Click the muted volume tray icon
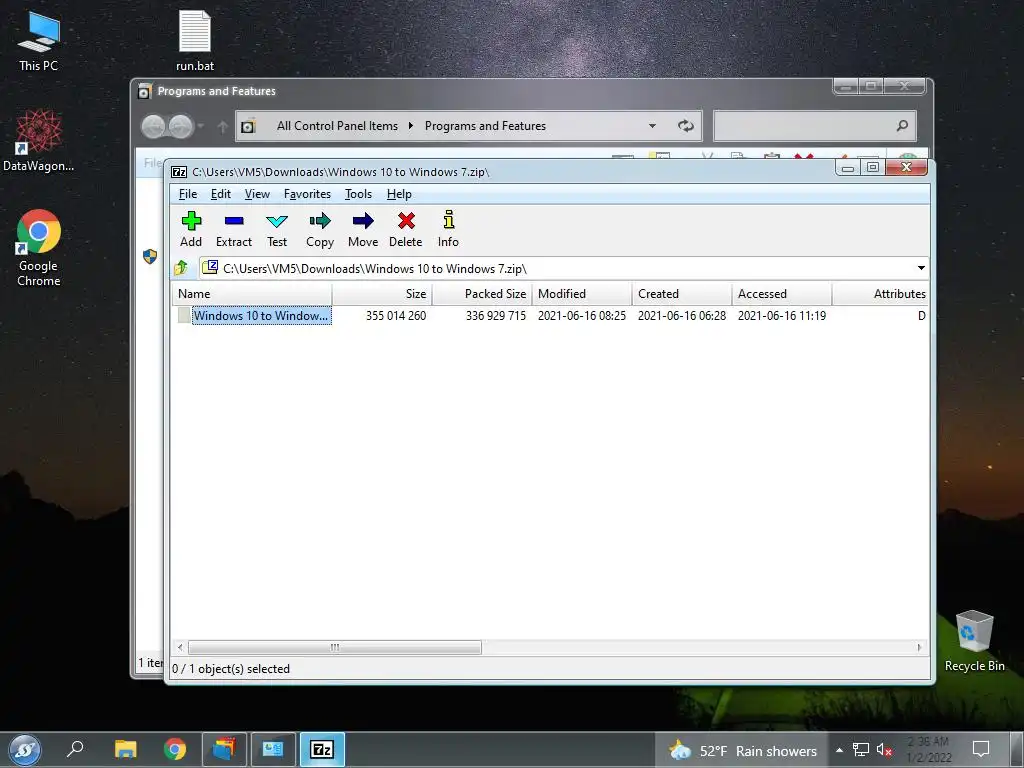This screenshot has width=1024, height=768. tap(884, 750)
